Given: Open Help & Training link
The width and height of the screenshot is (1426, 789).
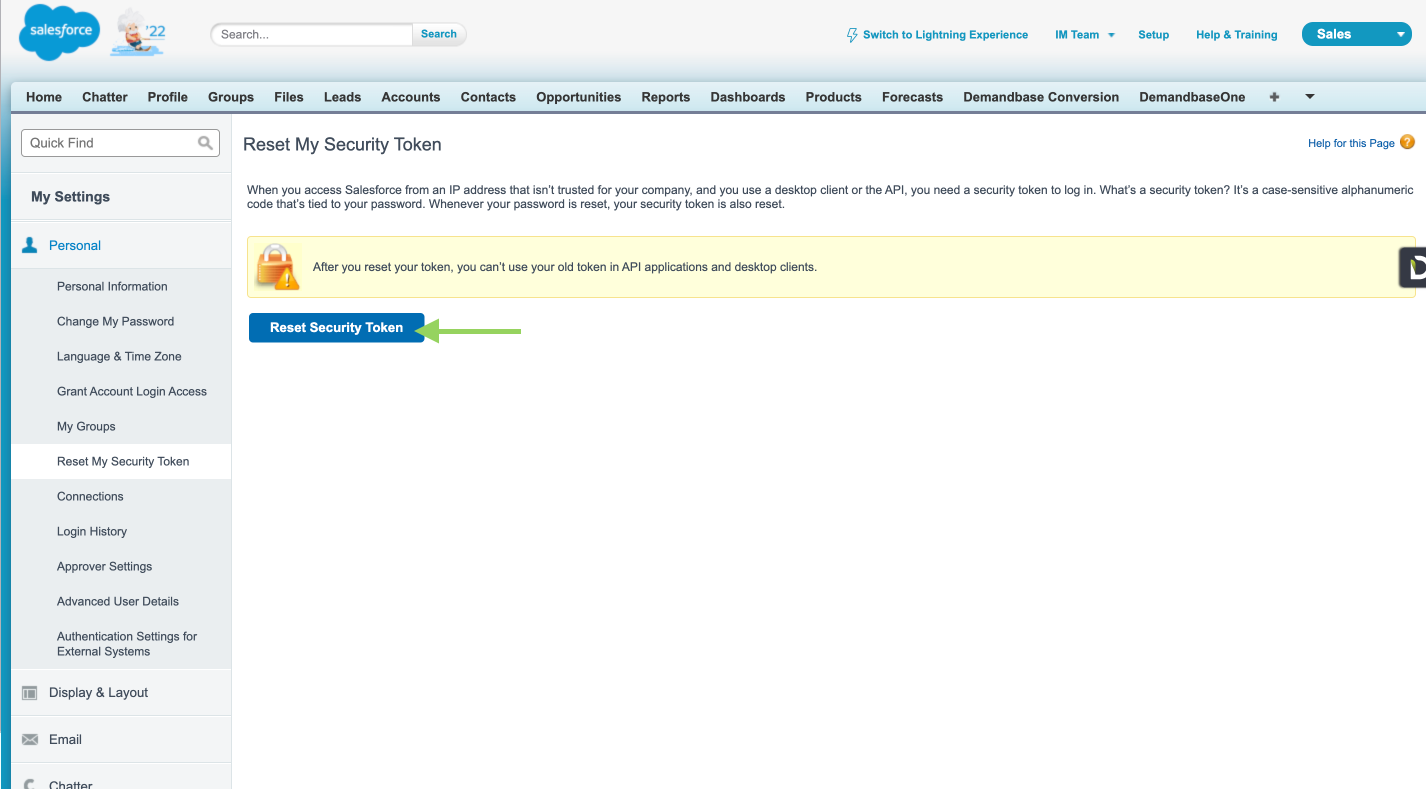Looking at the screenshot, I should pyautogui.click(x=1237, y=35).
